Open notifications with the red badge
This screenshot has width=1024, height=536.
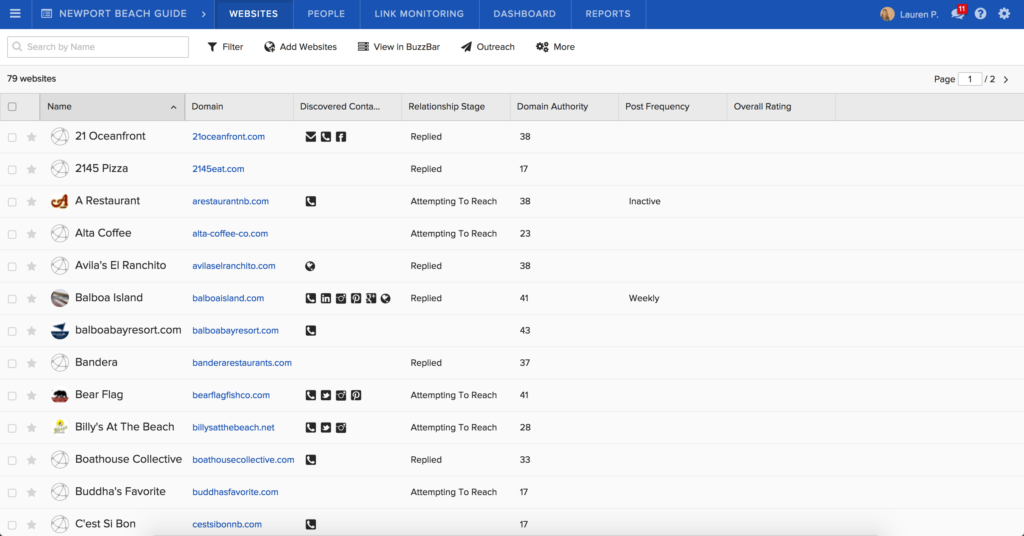coord(958,13)
